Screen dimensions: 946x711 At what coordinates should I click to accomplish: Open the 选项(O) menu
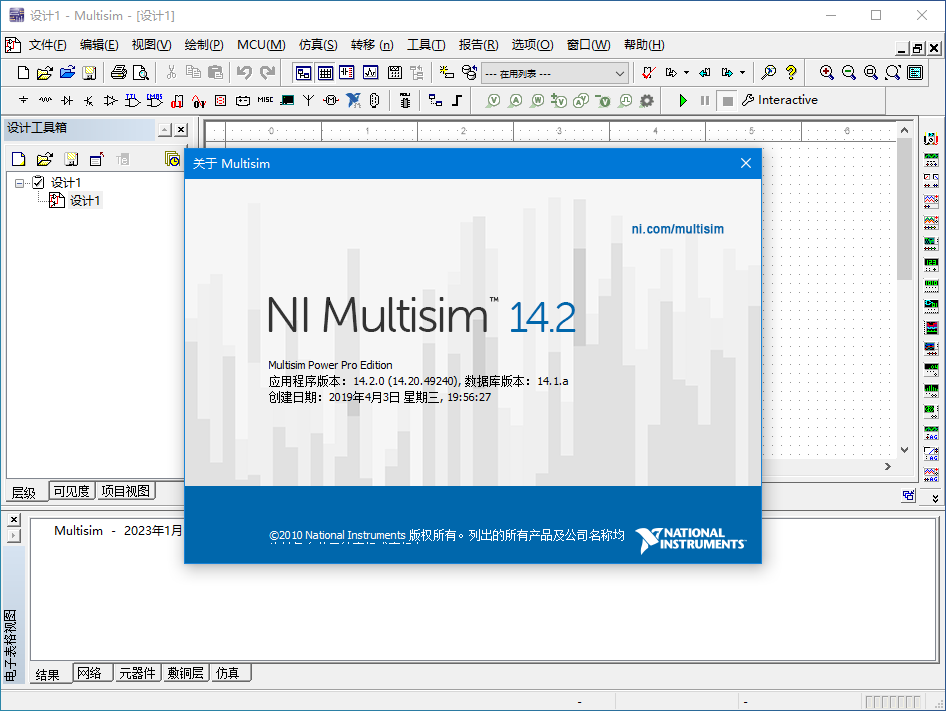click(532, 45)
